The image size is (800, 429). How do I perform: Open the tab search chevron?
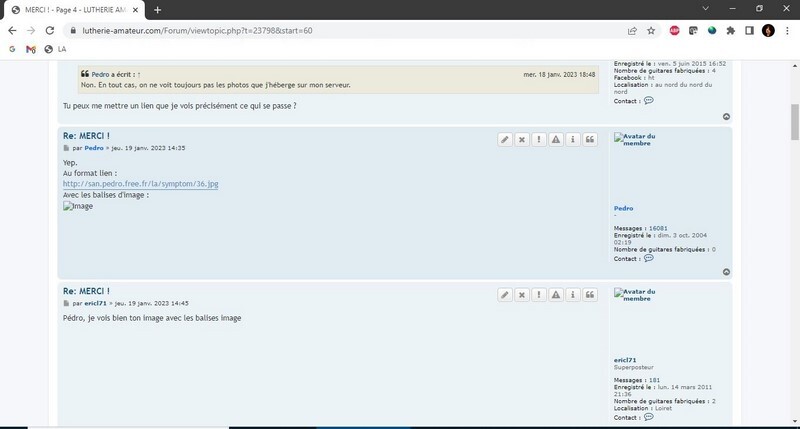point(706,8)
